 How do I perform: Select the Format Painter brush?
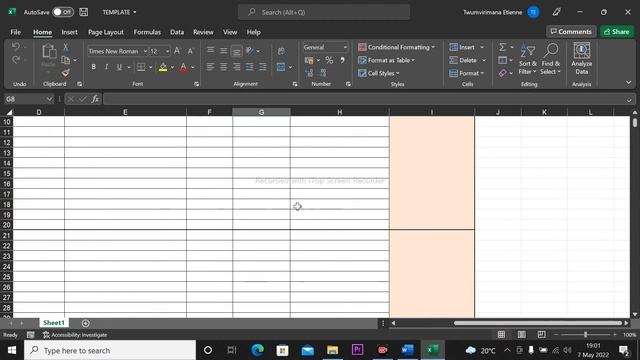[65, 73]
